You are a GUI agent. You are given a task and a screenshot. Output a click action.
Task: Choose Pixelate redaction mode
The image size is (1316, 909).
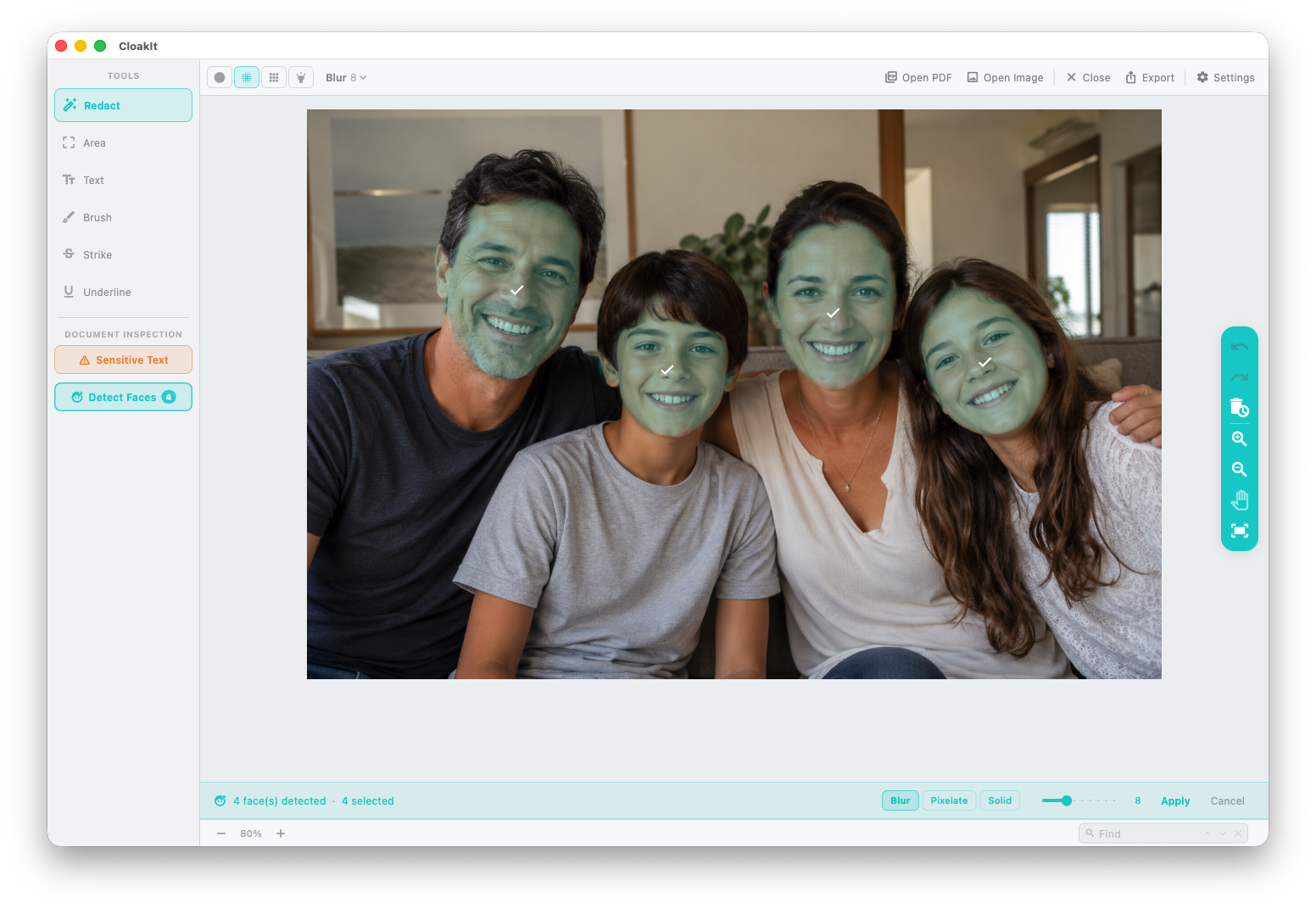coord(949,800)
